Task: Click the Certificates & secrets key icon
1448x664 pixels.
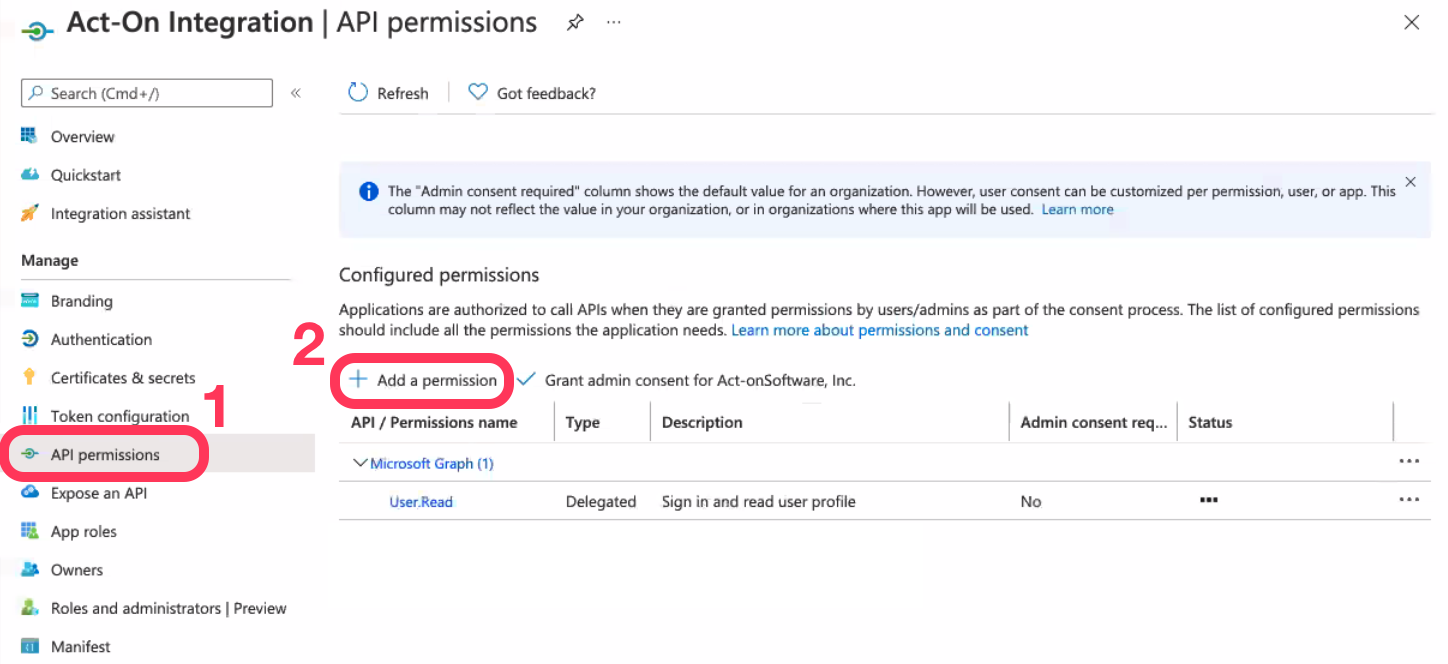Action: [x=30, y=378]
